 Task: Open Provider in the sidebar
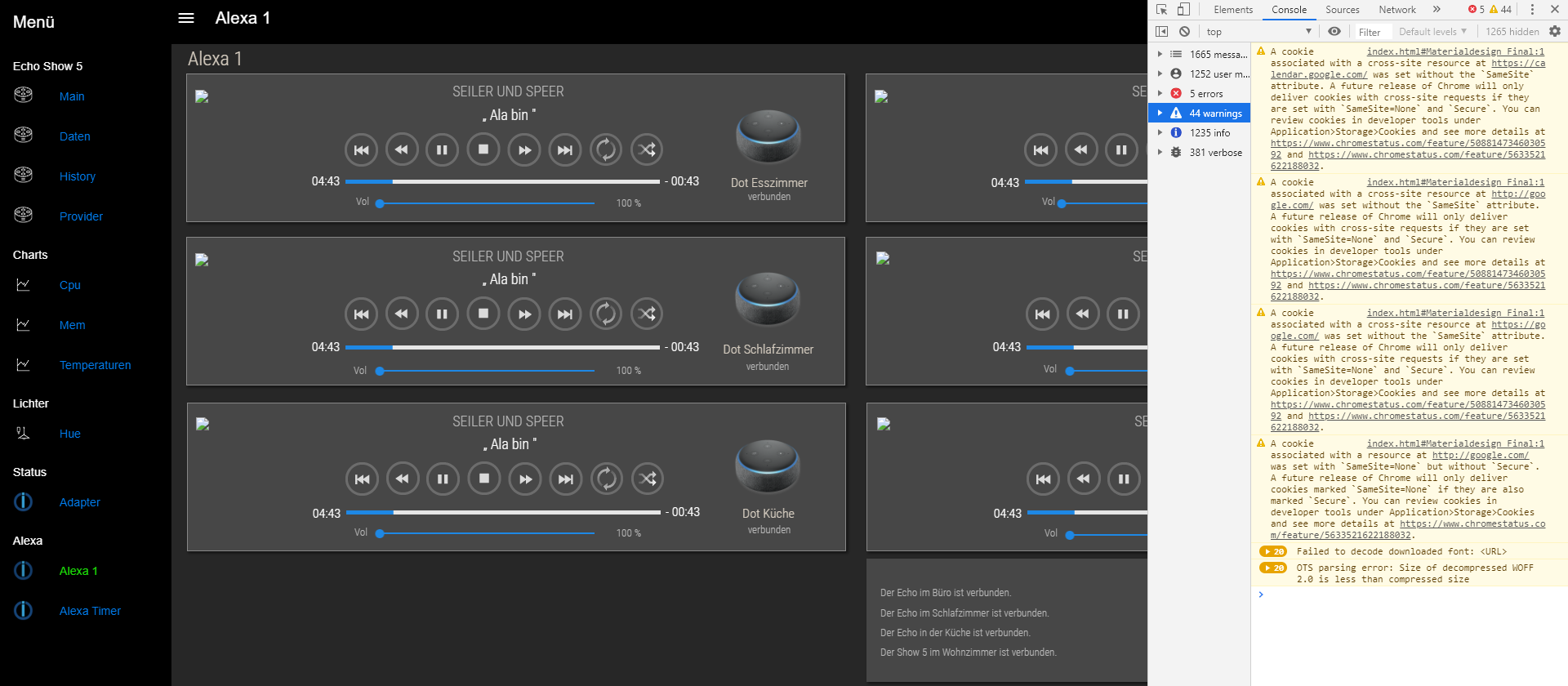point(81,216)
